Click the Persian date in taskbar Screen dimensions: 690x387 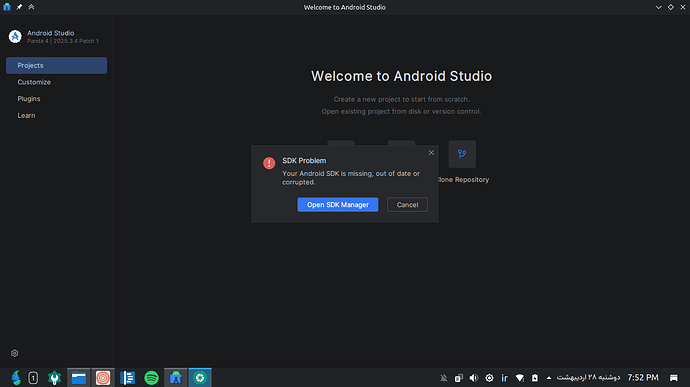(588, 377)
